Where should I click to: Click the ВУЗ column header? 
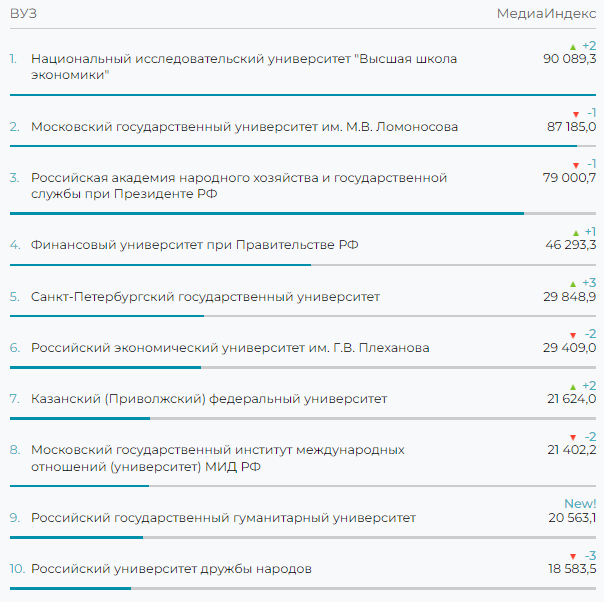pos(23,13)
